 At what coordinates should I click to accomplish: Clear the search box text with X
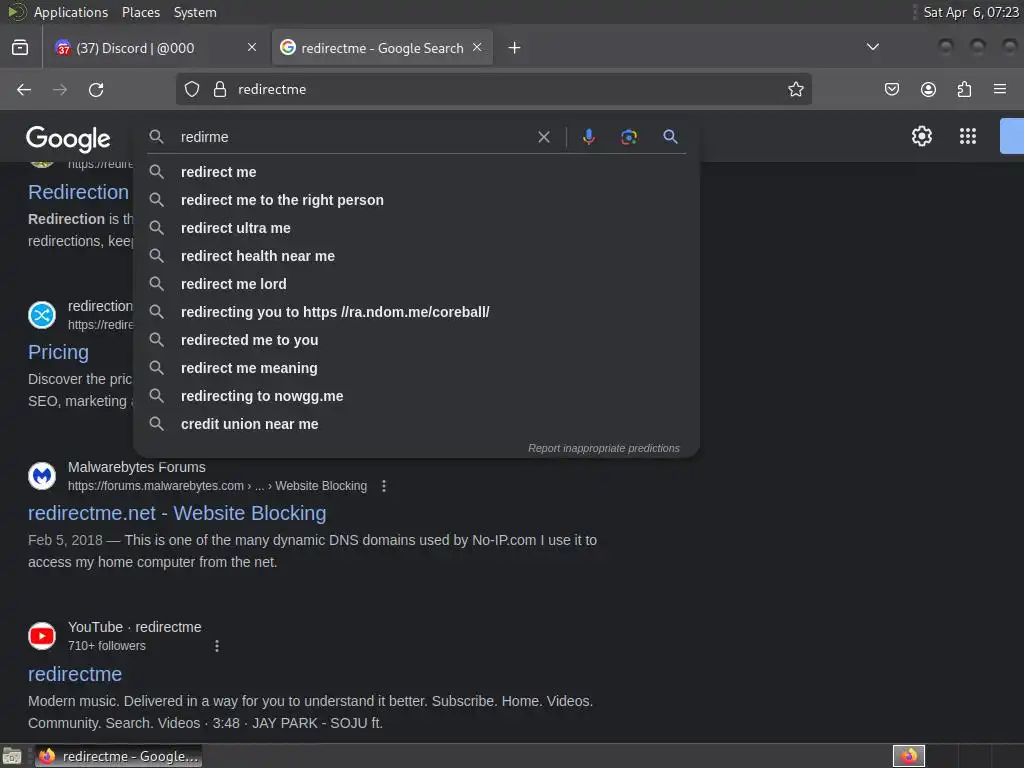[x=543, y=137]
